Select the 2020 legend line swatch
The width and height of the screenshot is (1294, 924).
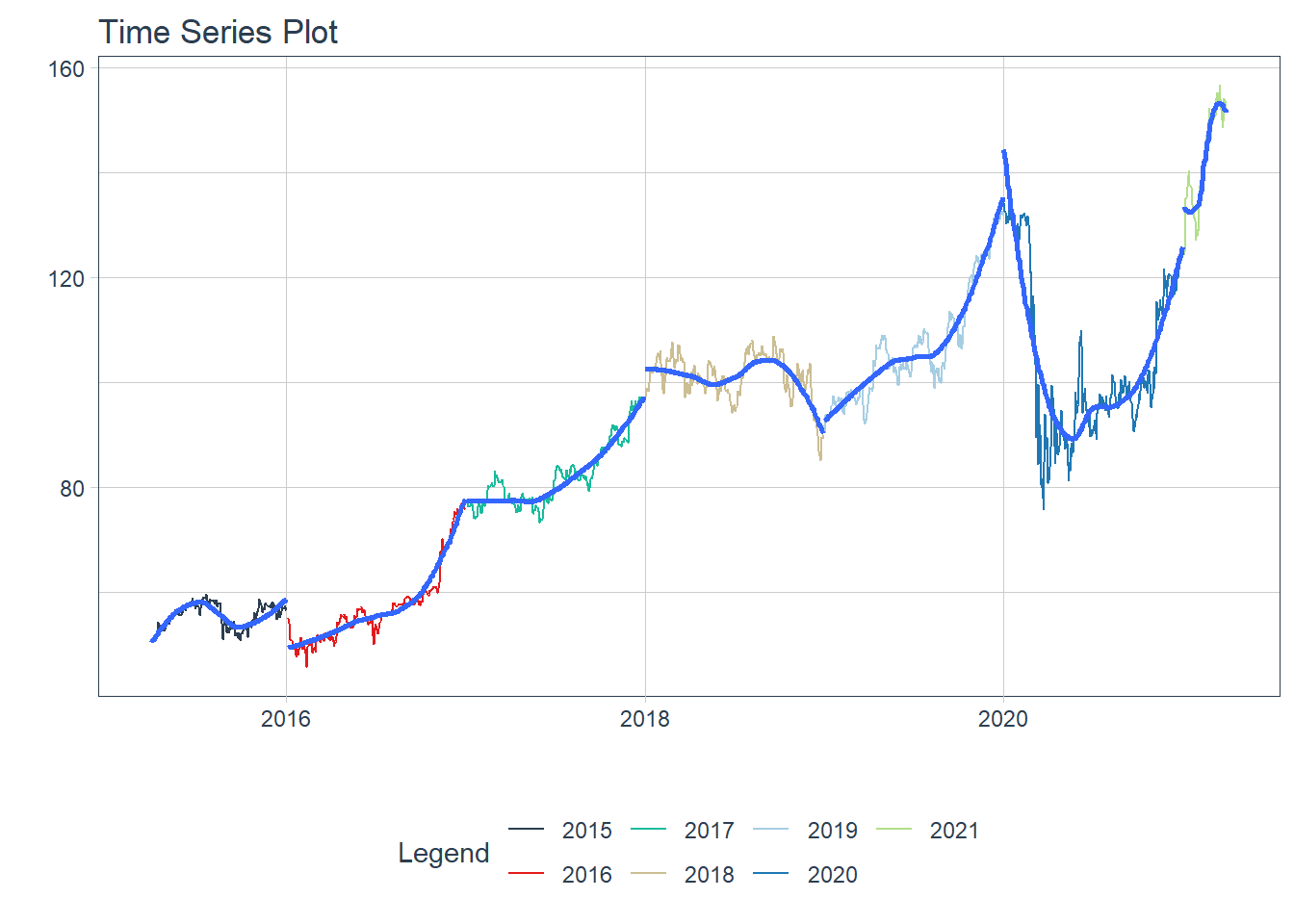771,874
